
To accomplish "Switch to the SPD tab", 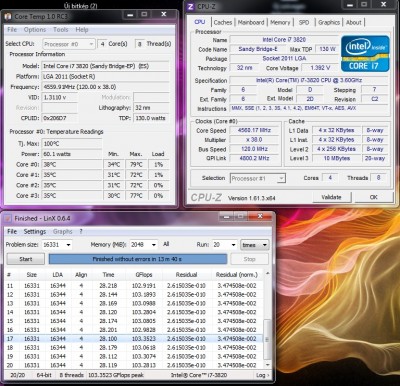I will coord(304,22).
